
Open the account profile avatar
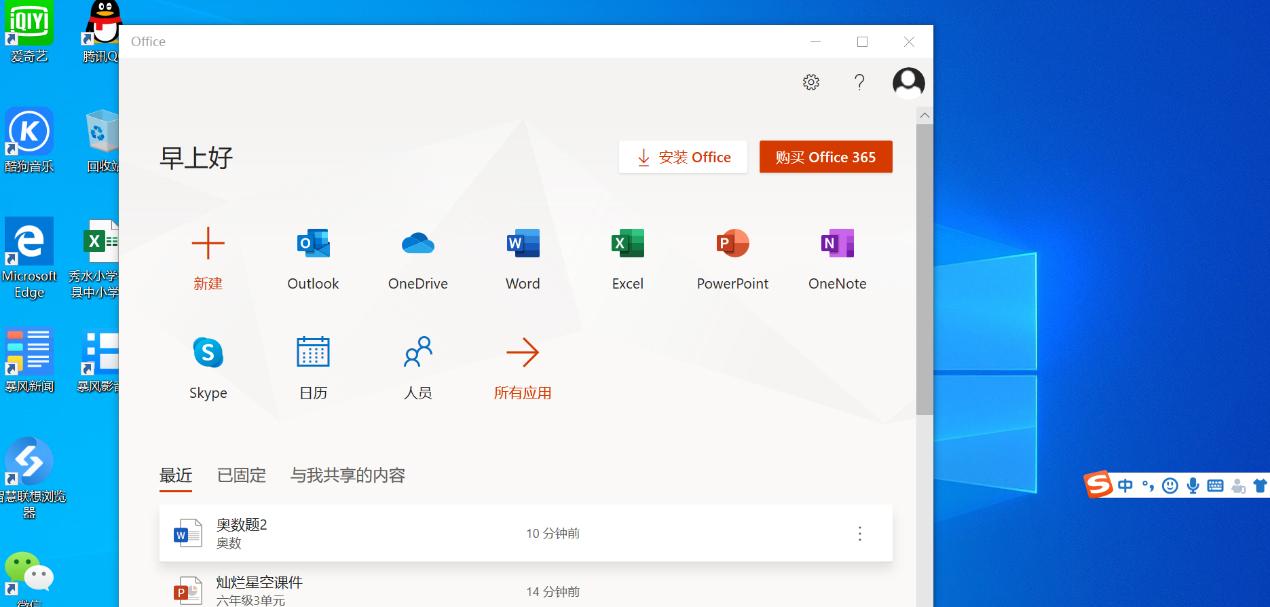click(x=908, y=83)
